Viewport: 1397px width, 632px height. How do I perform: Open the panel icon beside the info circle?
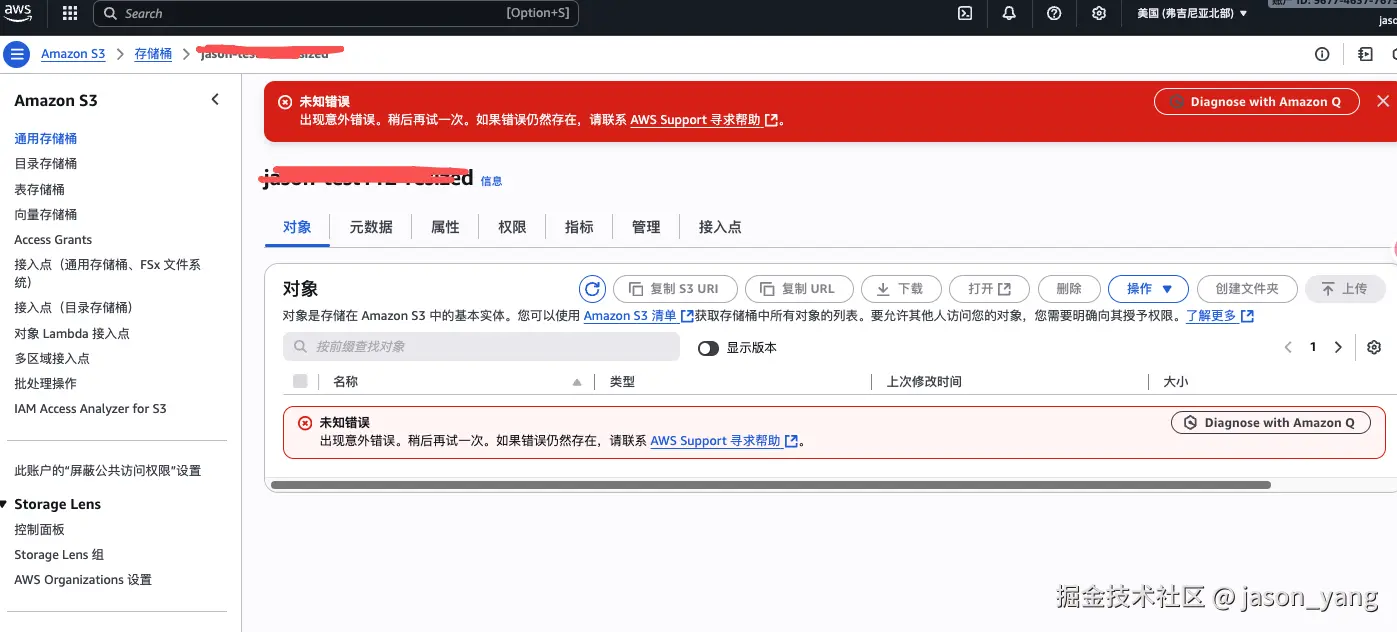[x=1365, y=54]
